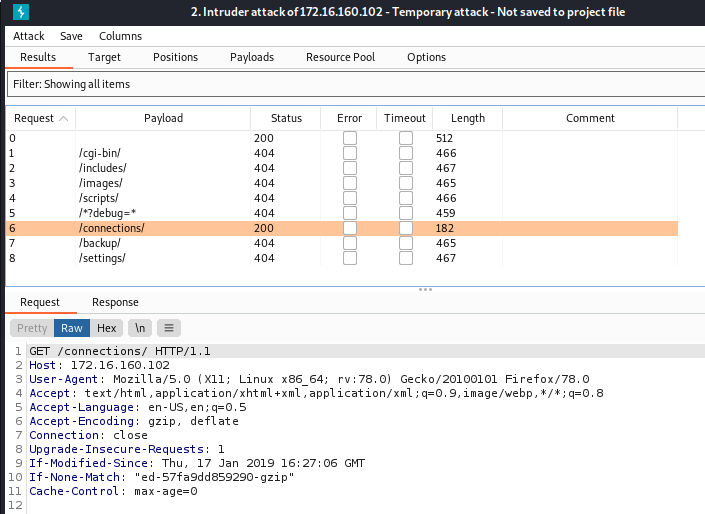
Task: Sort by the Error column header
Action: pos(349,118)
